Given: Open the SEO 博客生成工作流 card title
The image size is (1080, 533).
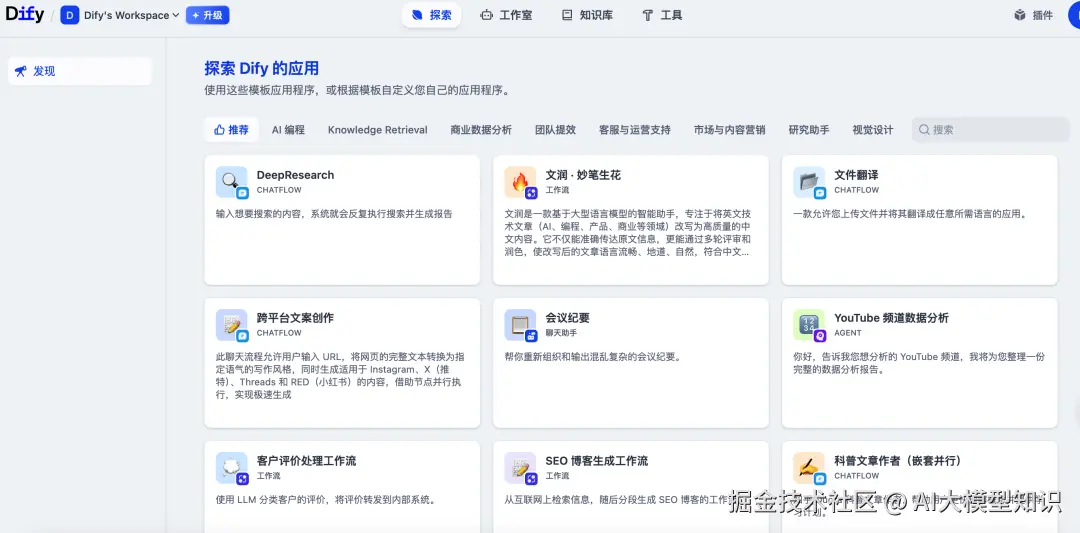Looking at the screenshot, I should pyautogui.click(x=596, y=461).
